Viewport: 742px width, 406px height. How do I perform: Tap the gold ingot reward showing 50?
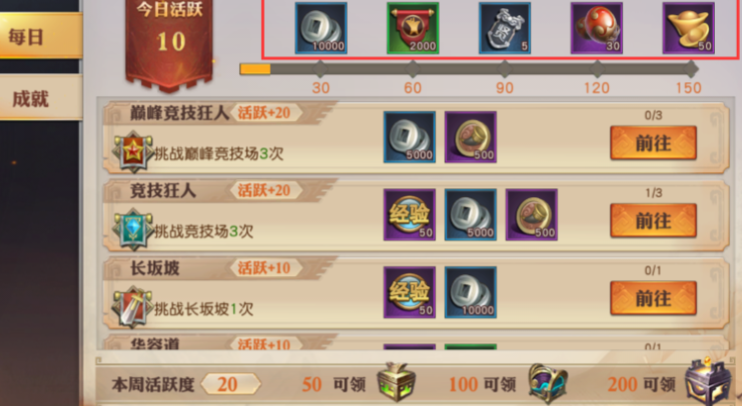coord(689,28)
